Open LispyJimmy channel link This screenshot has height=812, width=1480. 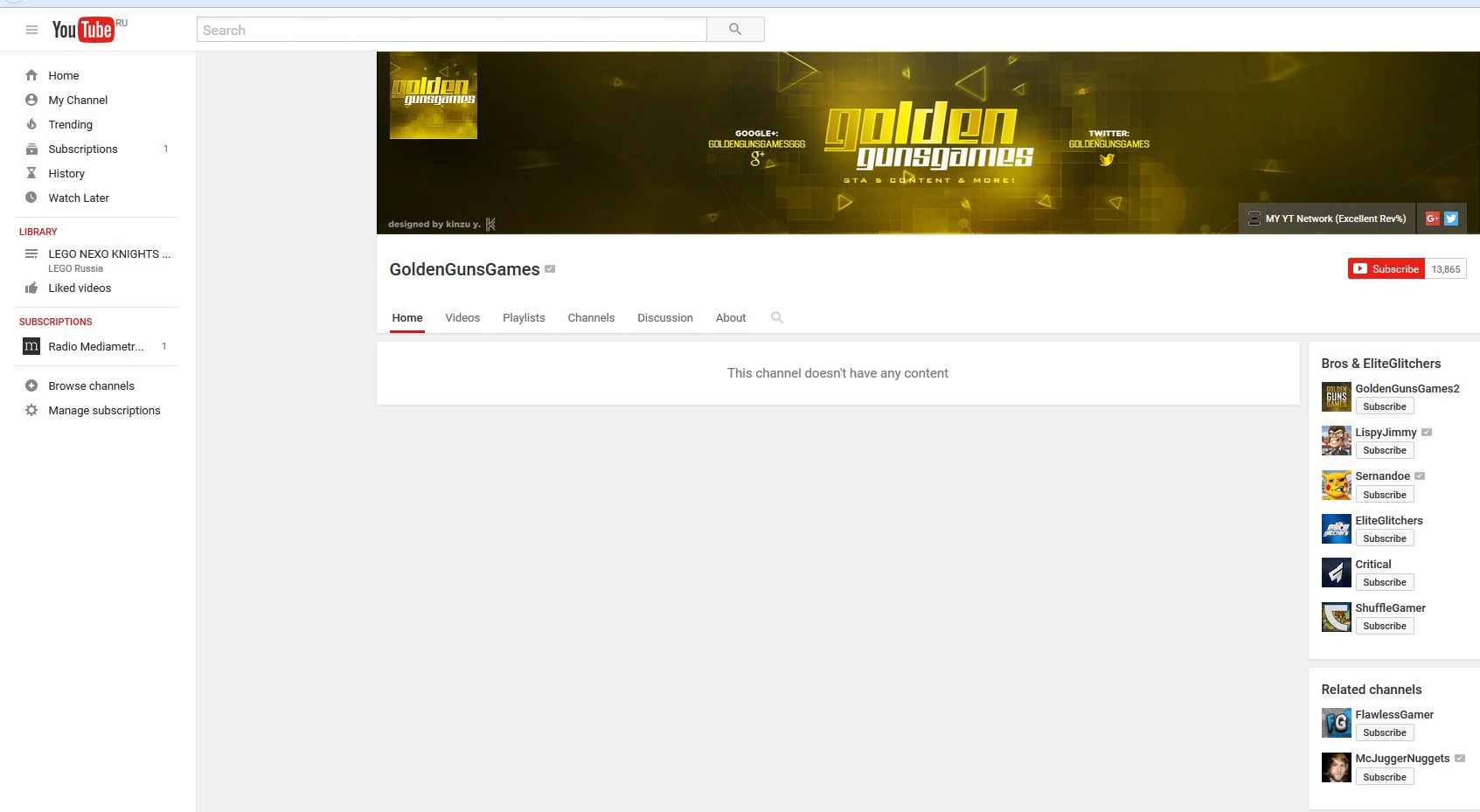point(1386,433)
